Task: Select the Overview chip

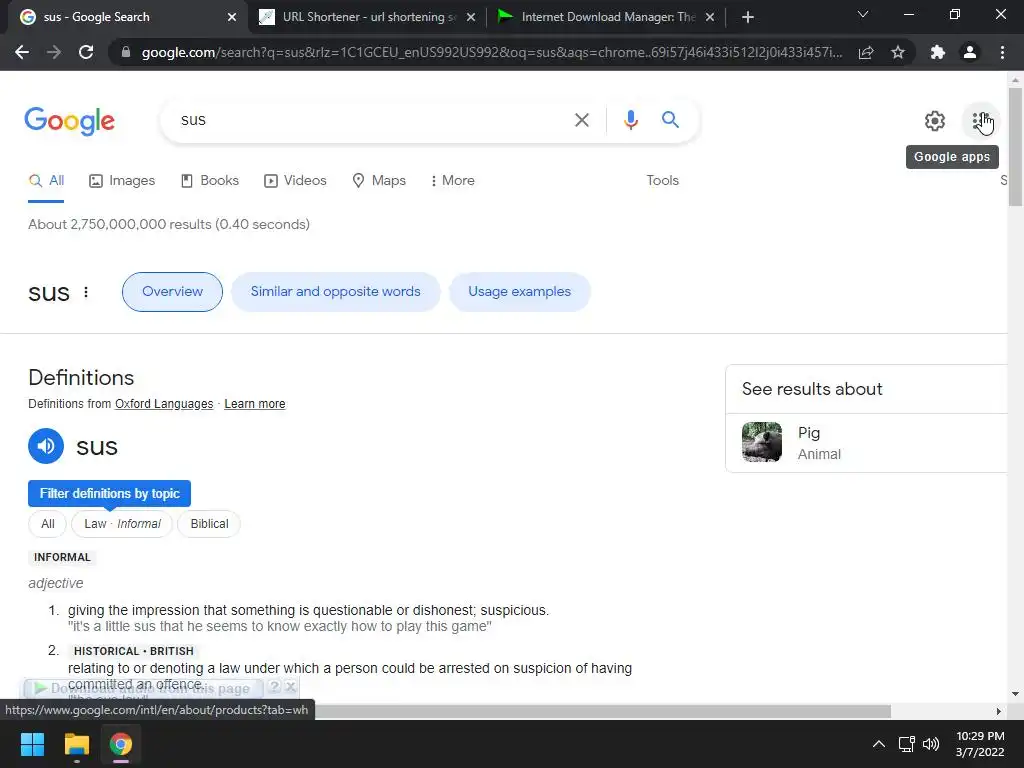Action: [172, 292]
